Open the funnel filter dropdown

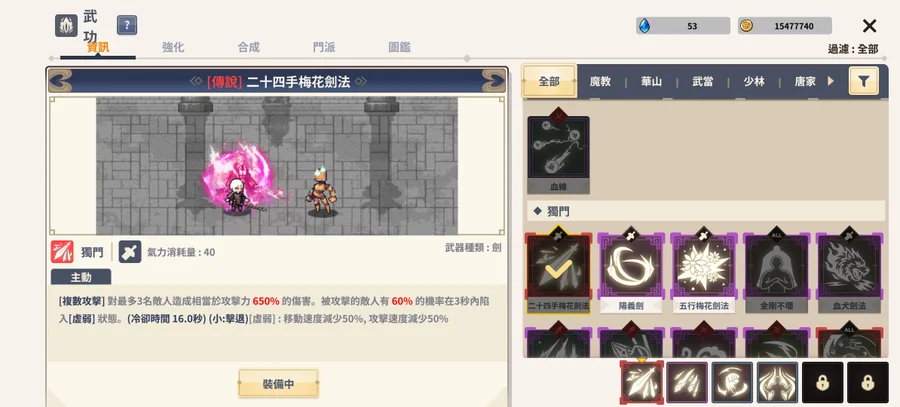point(863,82)
